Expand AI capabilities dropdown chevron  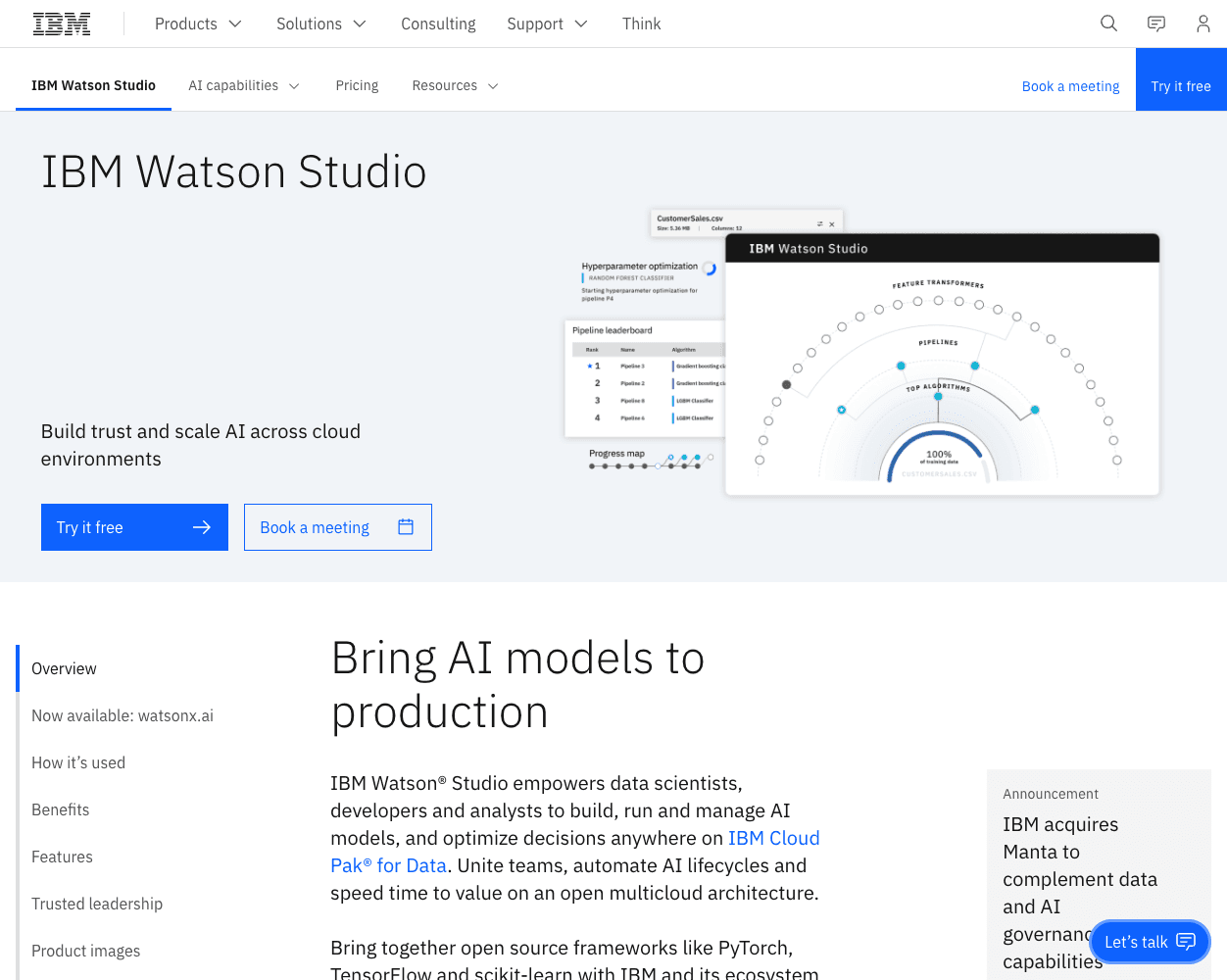(294, 86)
